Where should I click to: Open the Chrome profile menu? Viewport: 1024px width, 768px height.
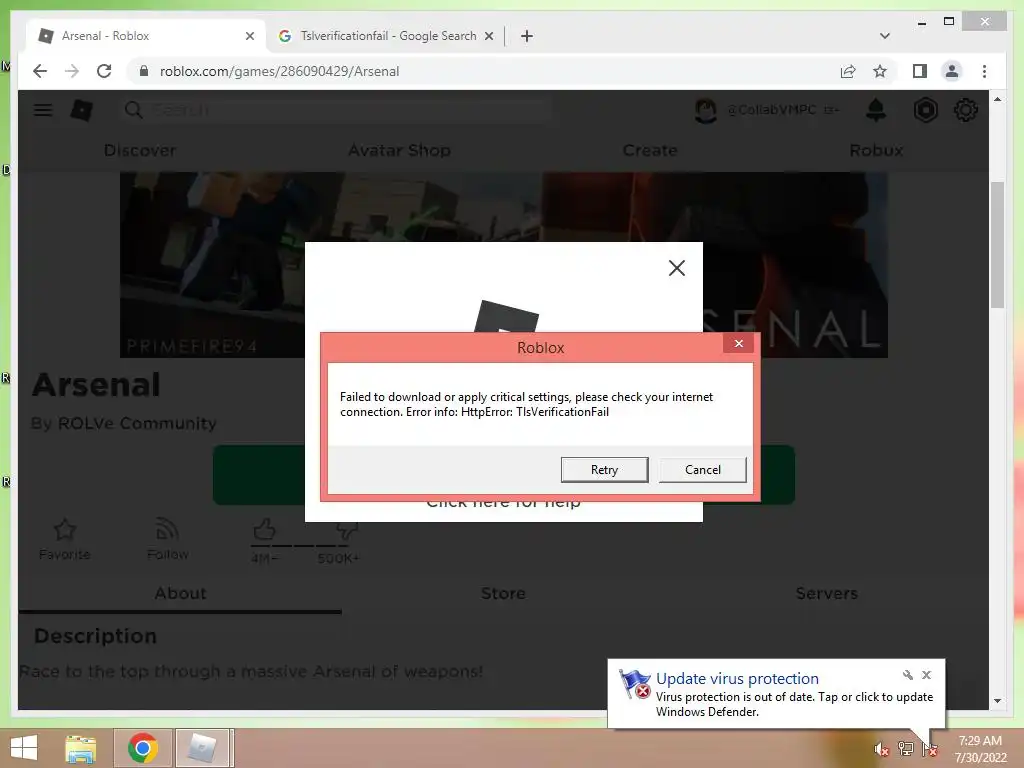coord(952,71)
